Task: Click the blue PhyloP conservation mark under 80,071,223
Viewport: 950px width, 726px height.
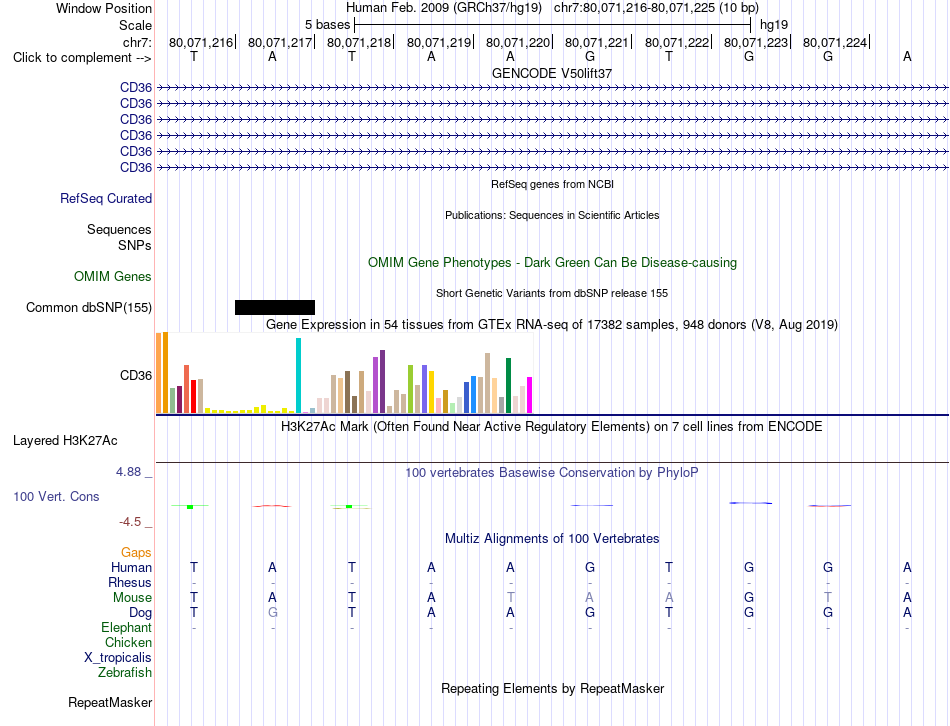Action: click(751, 503)
